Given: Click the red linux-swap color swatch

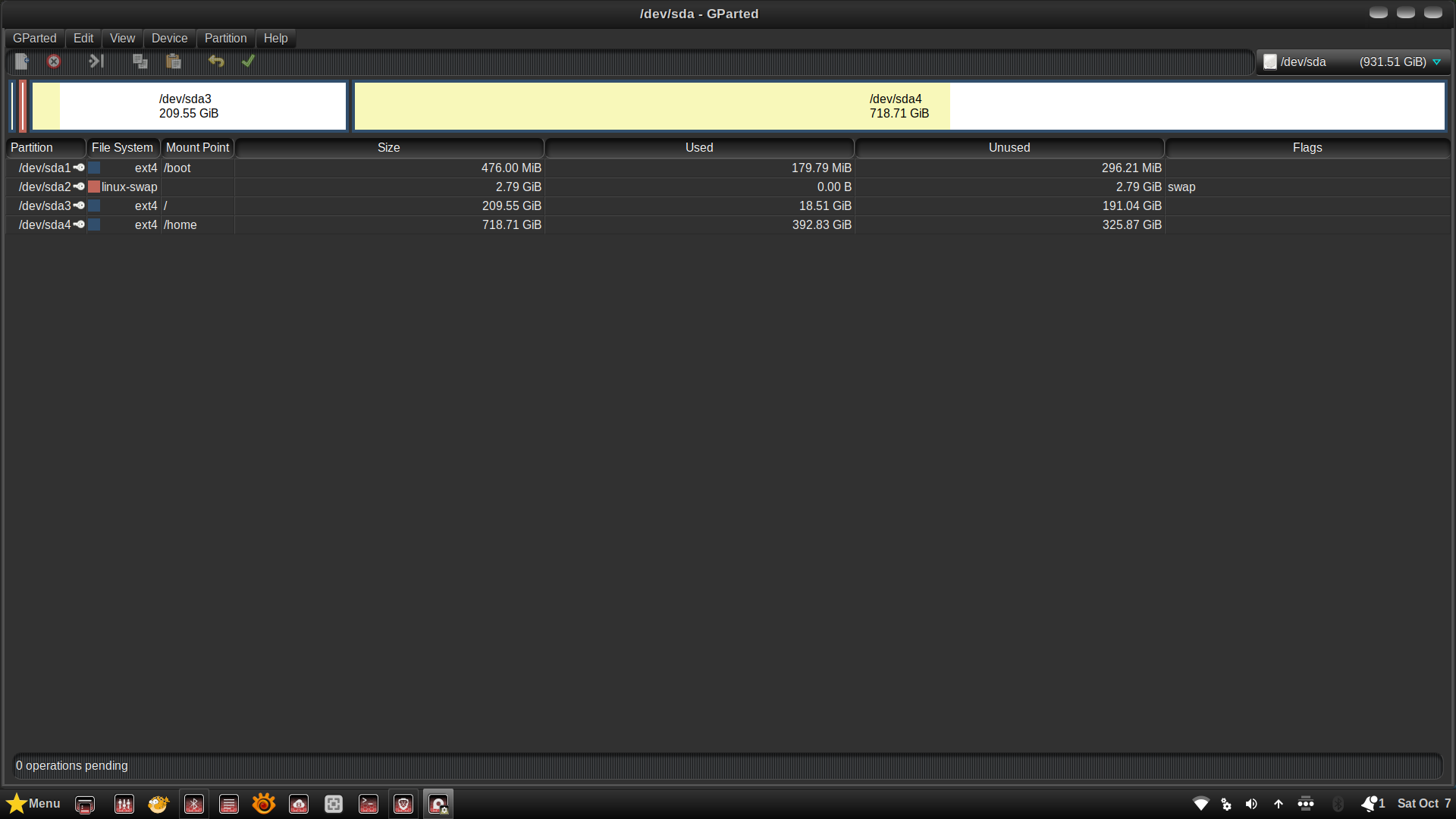Looking at the screenshot, I should pyautogui.click(x=94, y=187).
